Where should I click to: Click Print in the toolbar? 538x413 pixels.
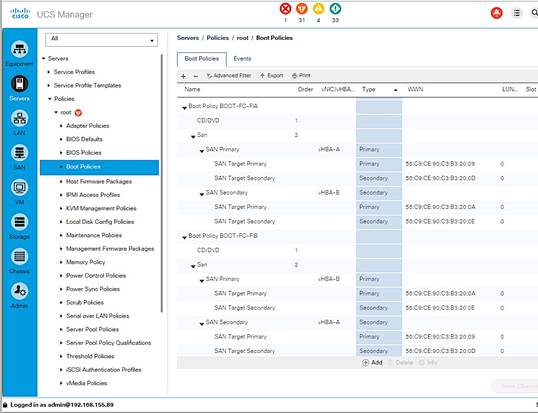pyautogui.click(x=301, y=75)
